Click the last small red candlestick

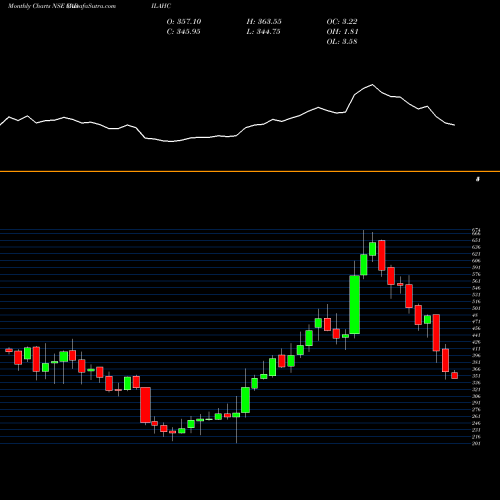point(455,376)
